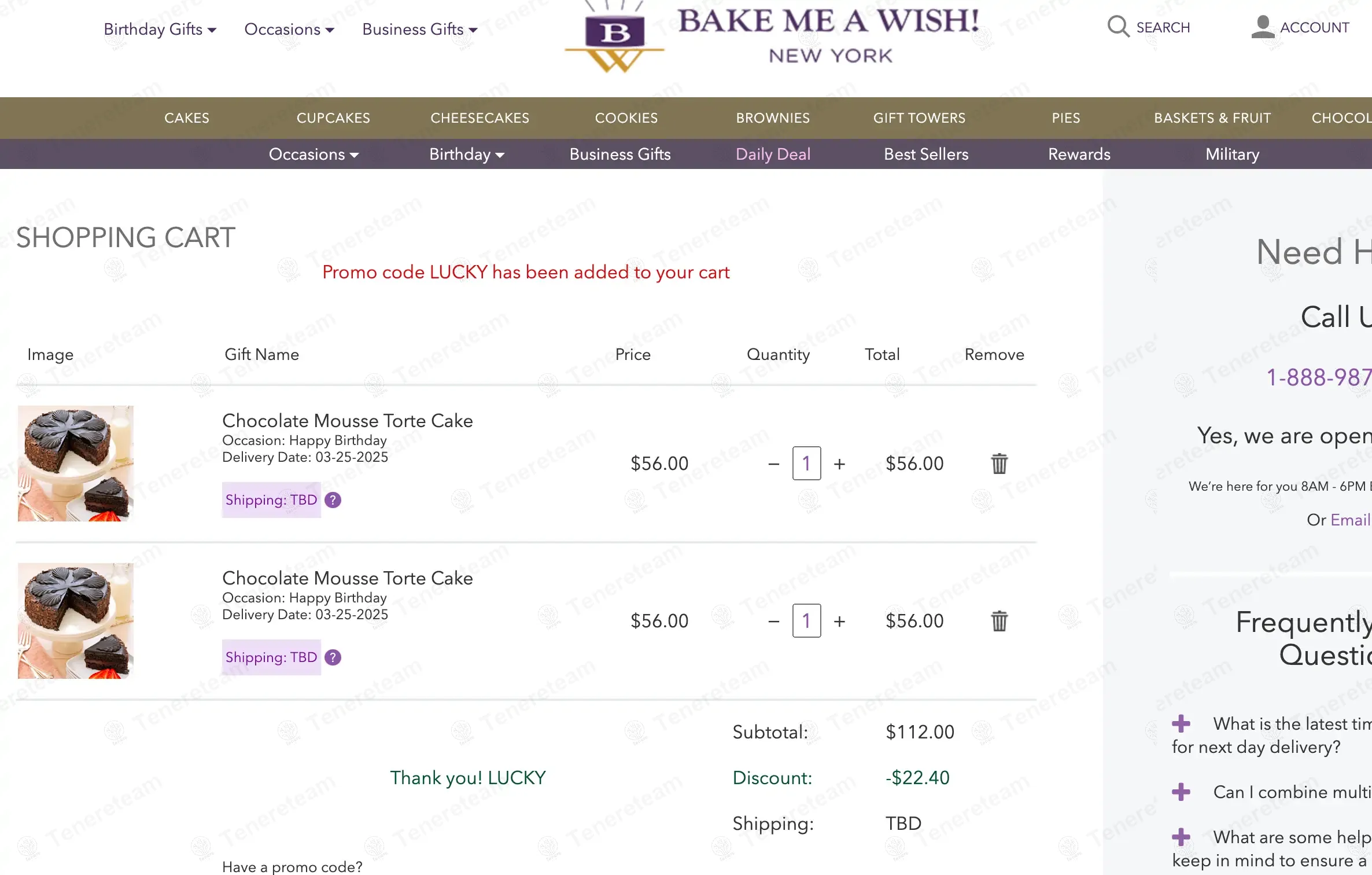Open the Account user icon
1372x875 pixels.
[1263, 27]
